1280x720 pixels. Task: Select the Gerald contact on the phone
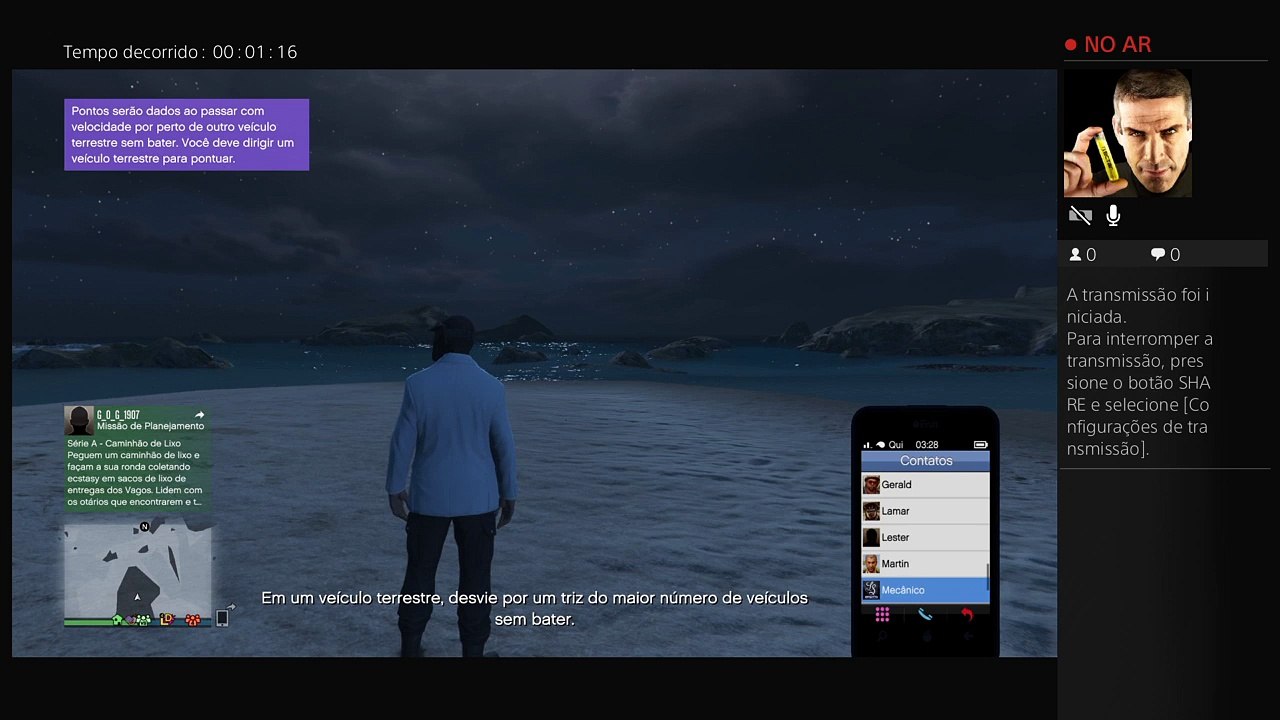click(x=924, y=484)
